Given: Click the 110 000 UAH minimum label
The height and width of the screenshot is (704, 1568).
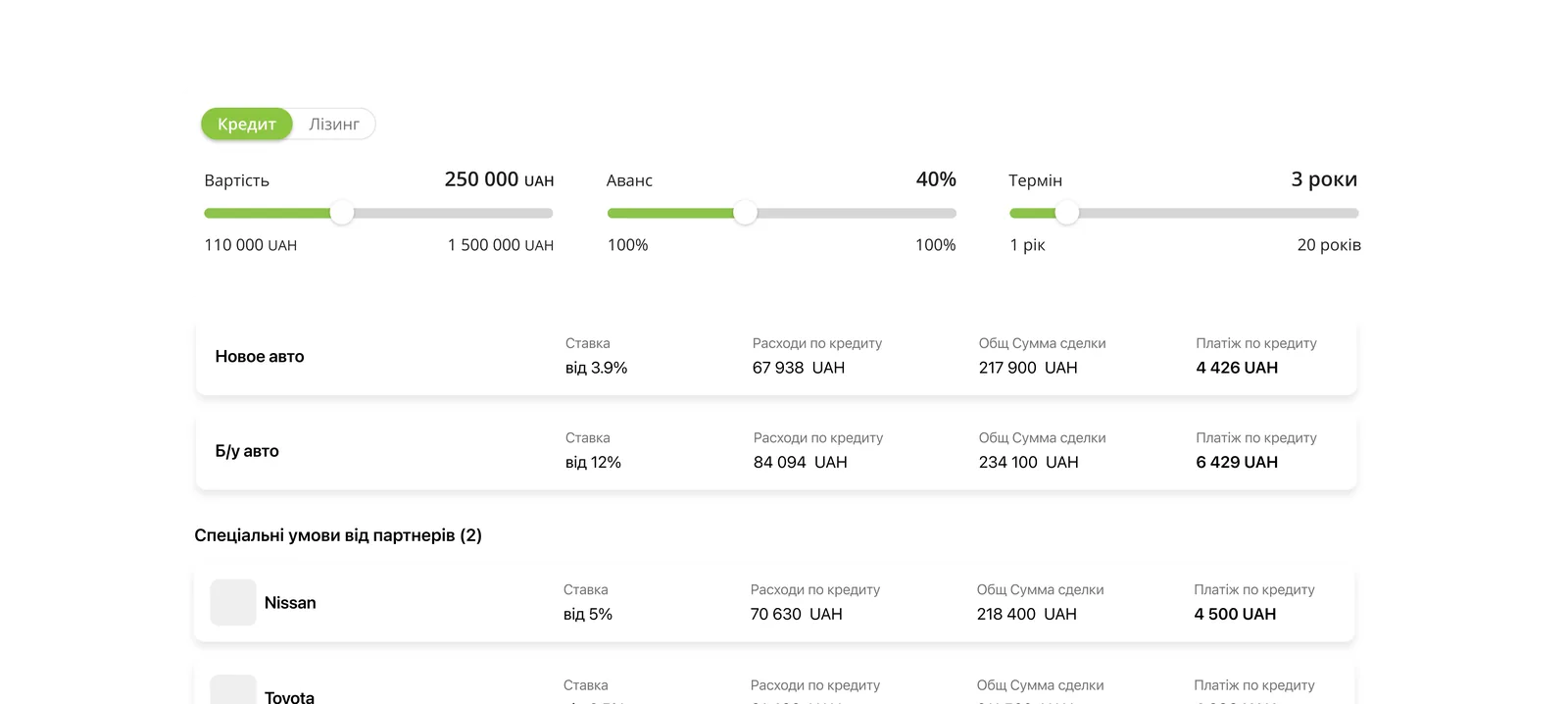Looking at the screenshot, I should click(251, 245).
